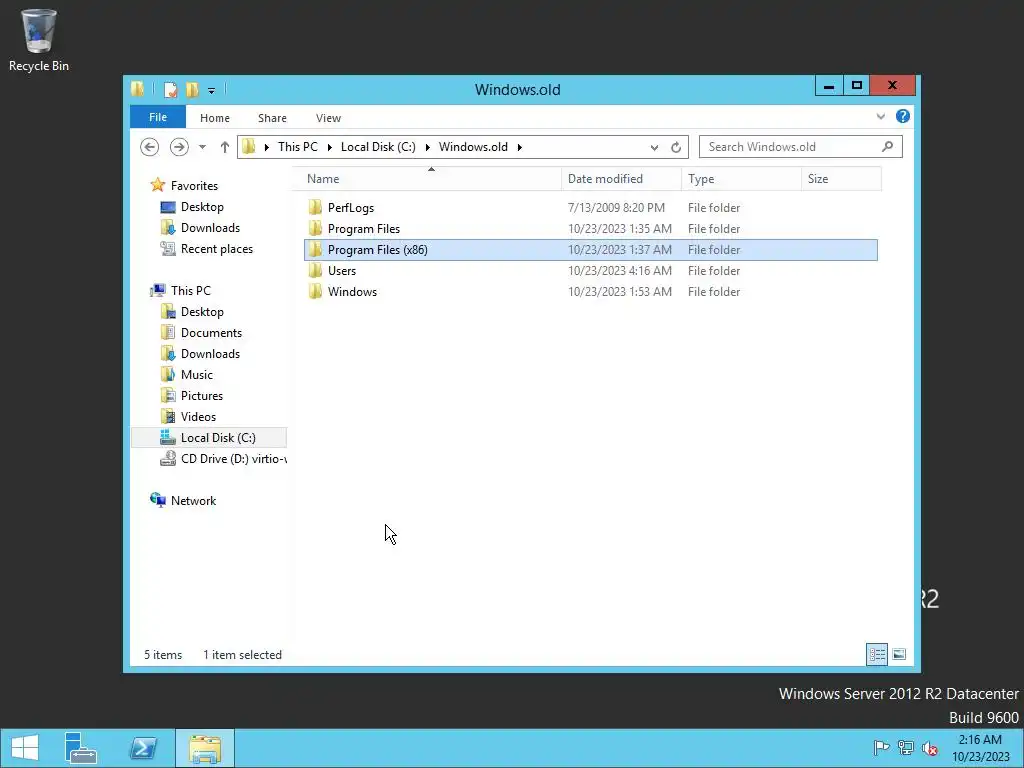Viewport: 1024px width, 768px height.
Task: Launch Windows PowerShell from the taskbar
Action: 142,748
